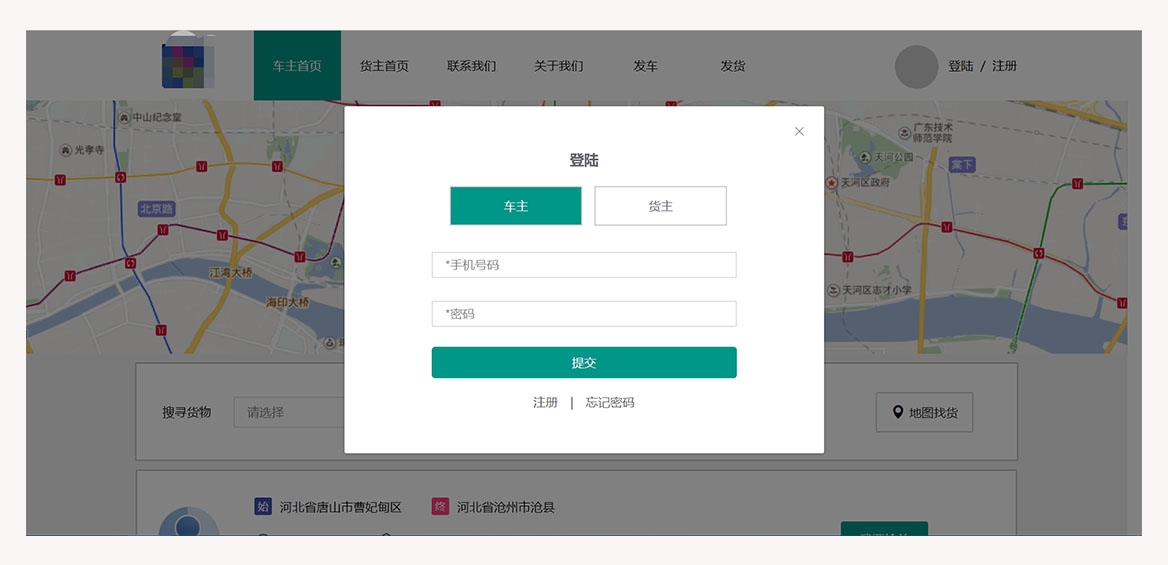Viewport: 1168px width, 565px height.
Task: Click the 注册 link below the 提交 button
Action: [x=545, y=403]
